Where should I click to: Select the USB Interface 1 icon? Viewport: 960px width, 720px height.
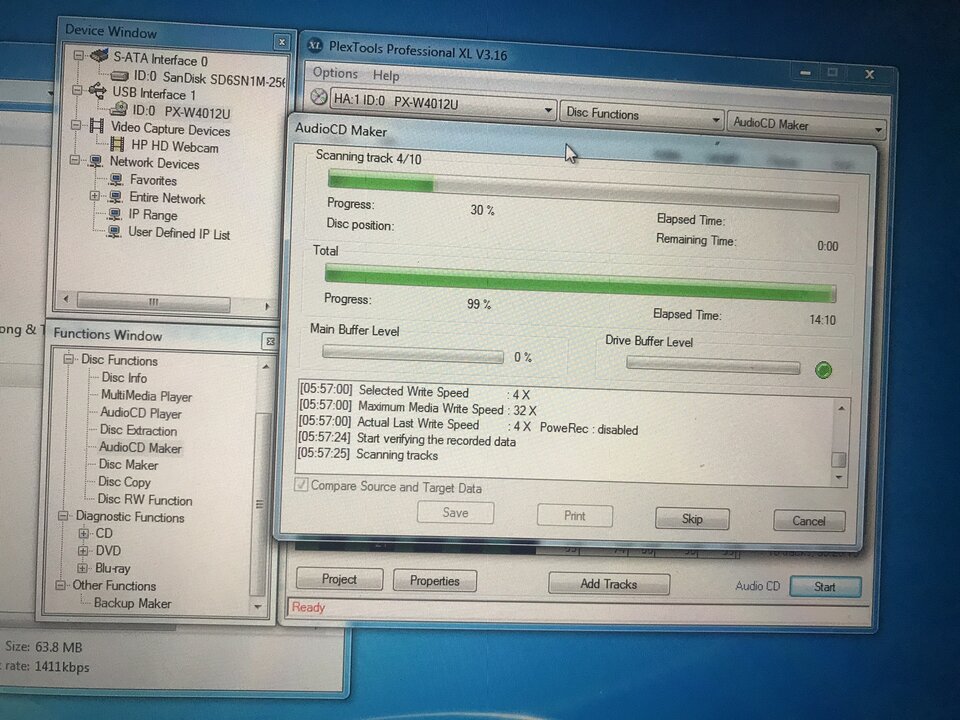click(97, 91)
